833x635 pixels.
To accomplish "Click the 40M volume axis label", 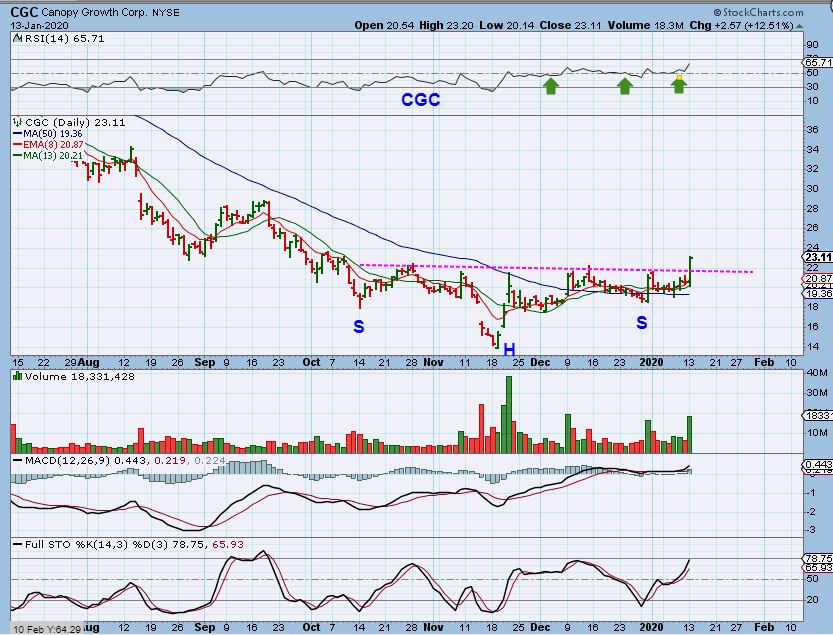I will click(x=818, y=373).
